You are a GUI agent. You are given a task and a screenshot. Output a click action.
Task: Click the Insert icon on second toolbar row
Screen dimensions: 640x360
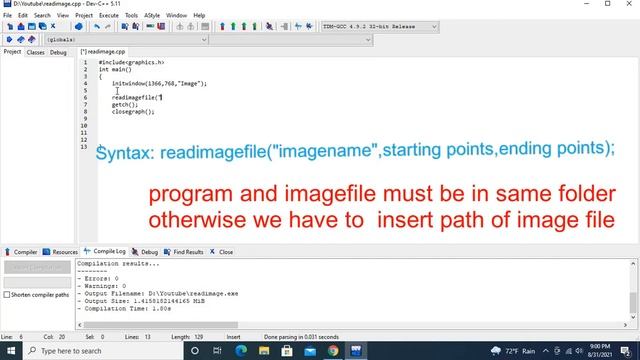[9, 40]
